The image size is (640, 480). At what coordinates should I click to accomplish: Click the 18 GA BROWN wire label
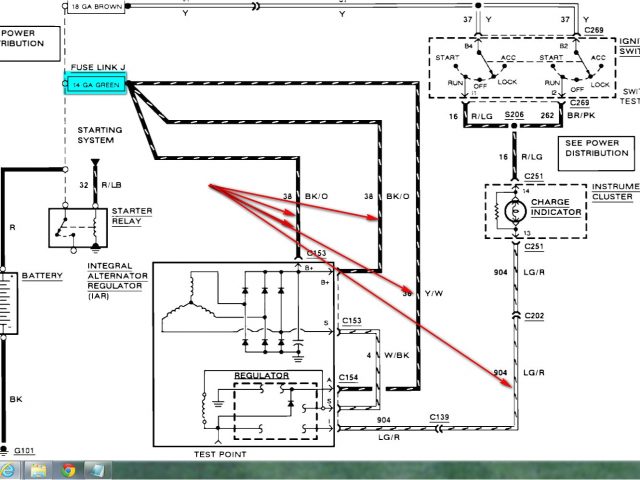(x=102, y=6)
